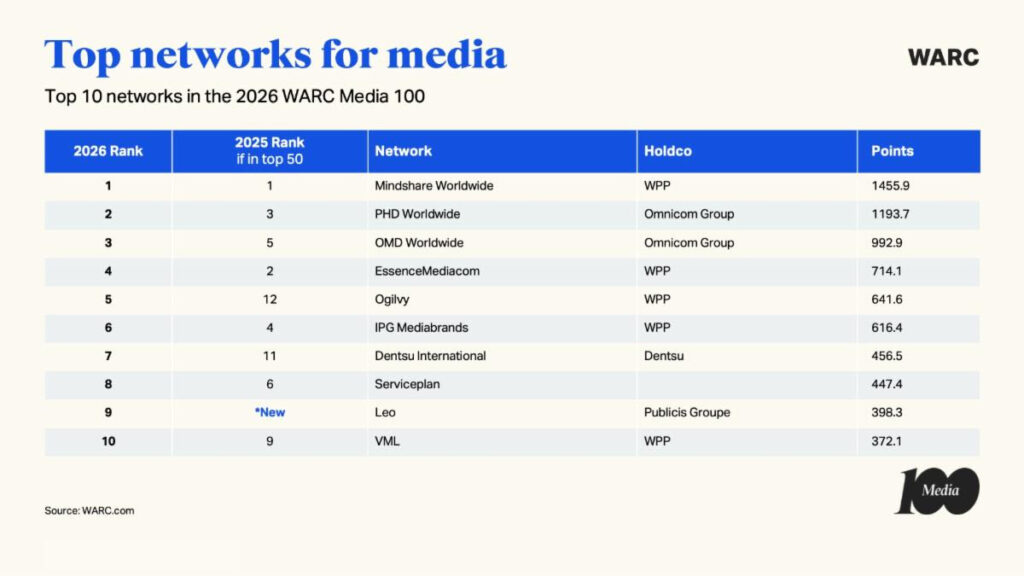Click the Dentsu International entry
The height and width of the screenshot is (576, 1024).
pos(428,355)
